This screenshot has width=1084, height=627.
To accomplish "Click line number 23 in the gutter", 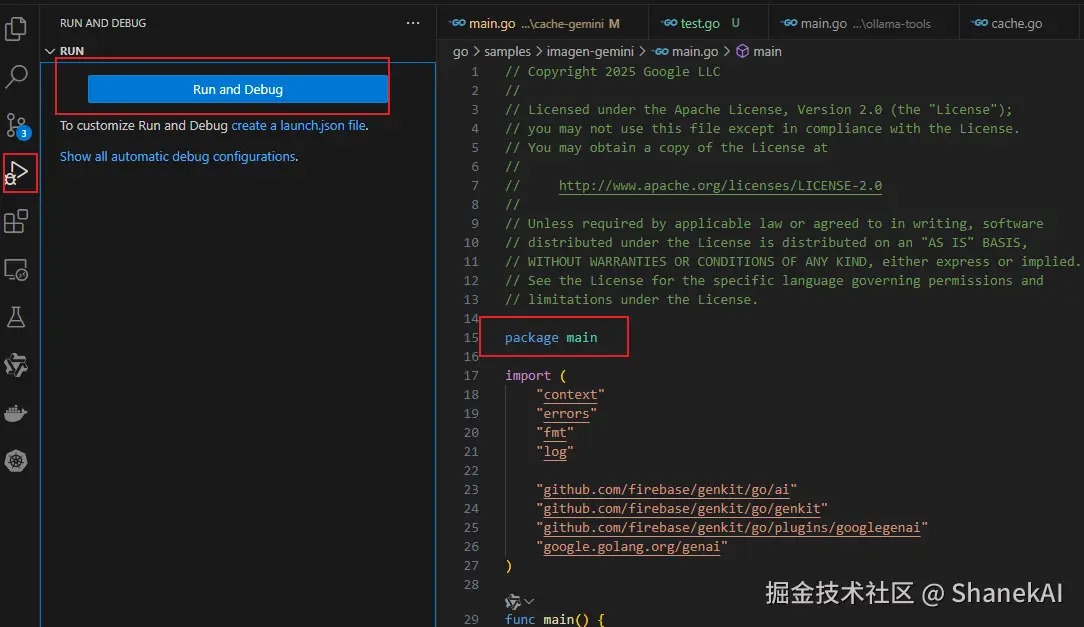I will coord(471,489).
